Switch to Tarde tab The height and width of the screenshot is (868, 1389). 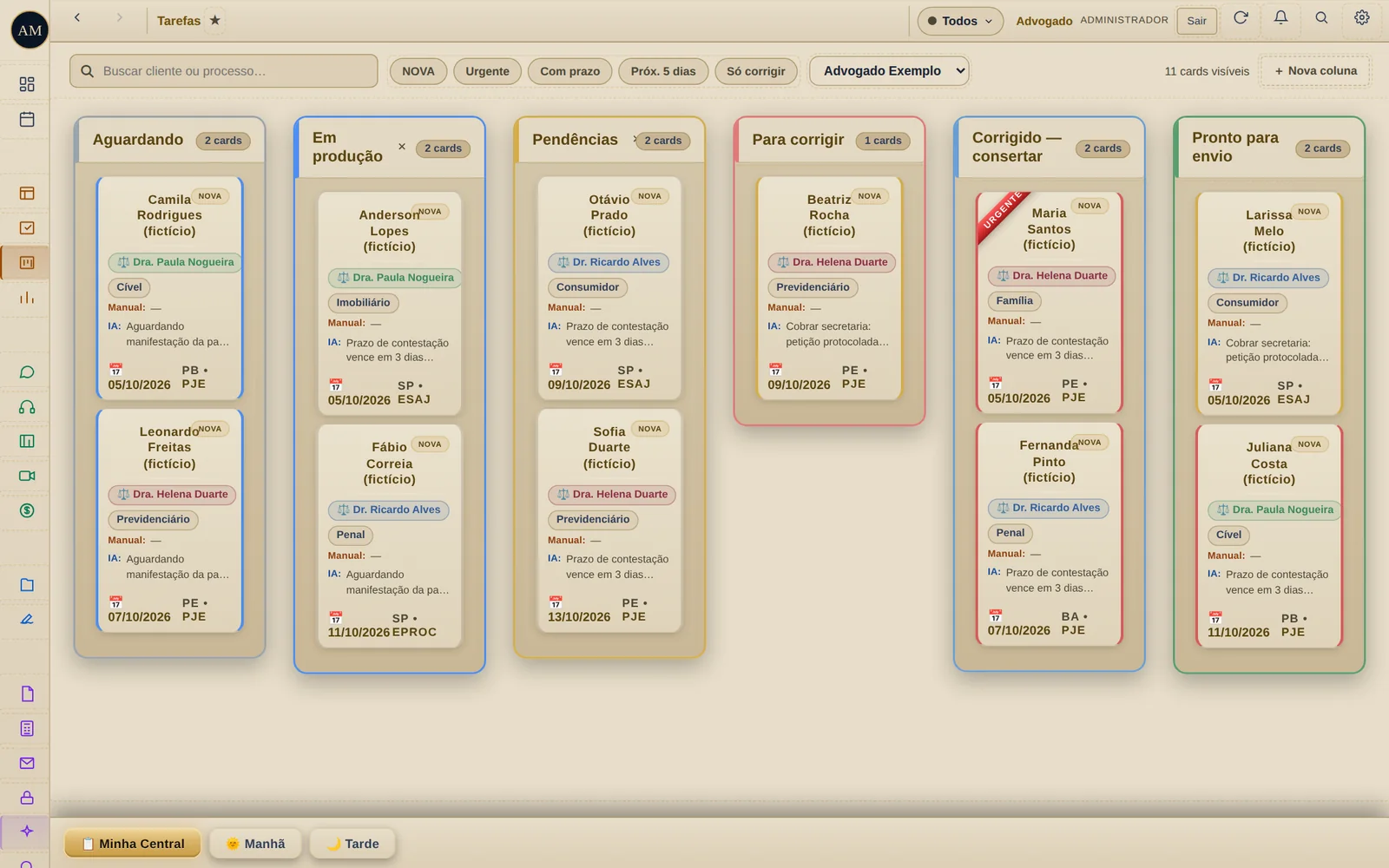click(x=353, y=844)
